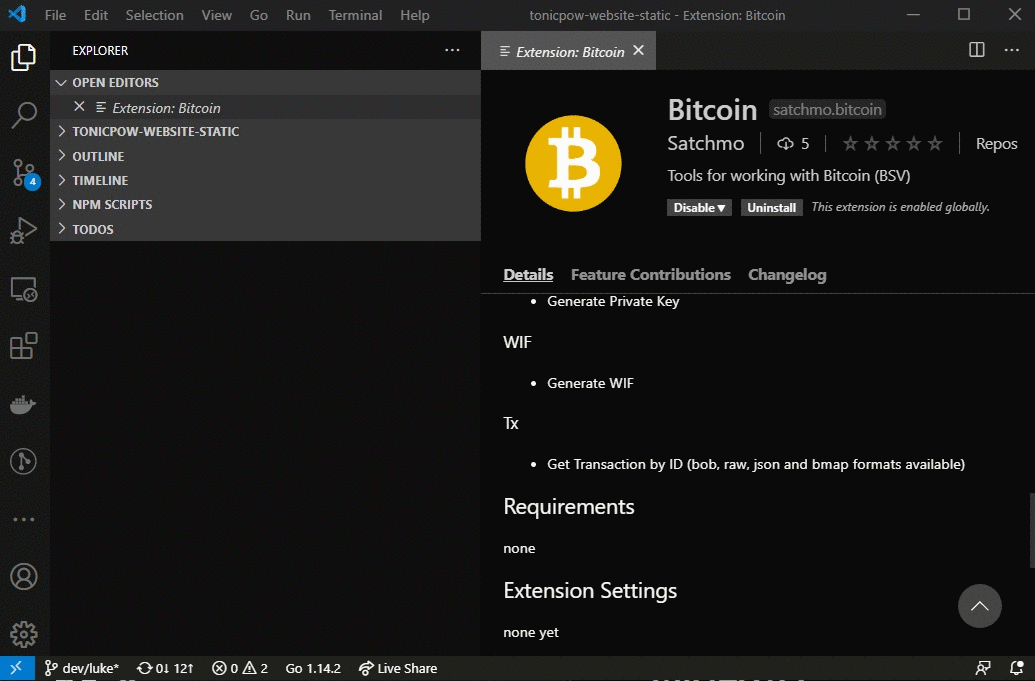
Task: Open the File menu
Action: tap(55, 15)
